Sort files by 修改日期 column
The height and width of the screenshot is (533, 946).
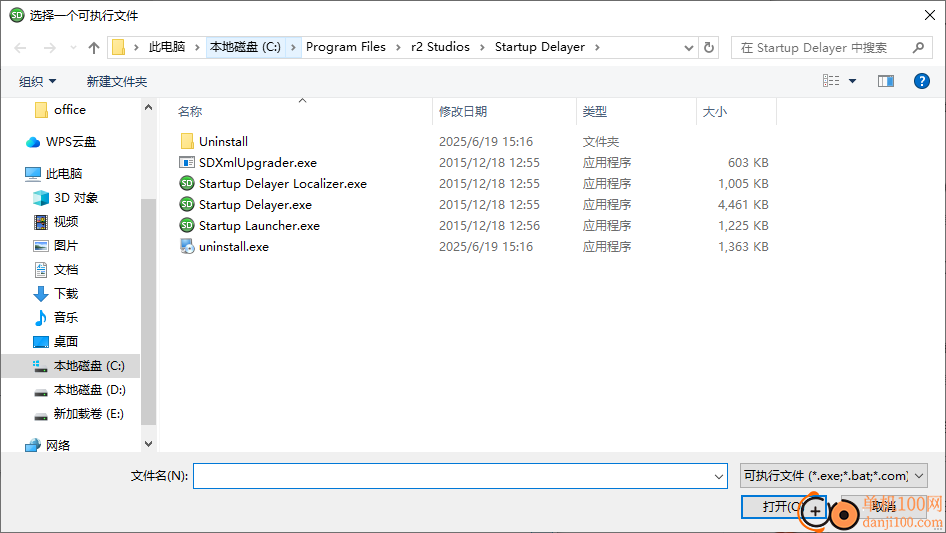[463, 112]
